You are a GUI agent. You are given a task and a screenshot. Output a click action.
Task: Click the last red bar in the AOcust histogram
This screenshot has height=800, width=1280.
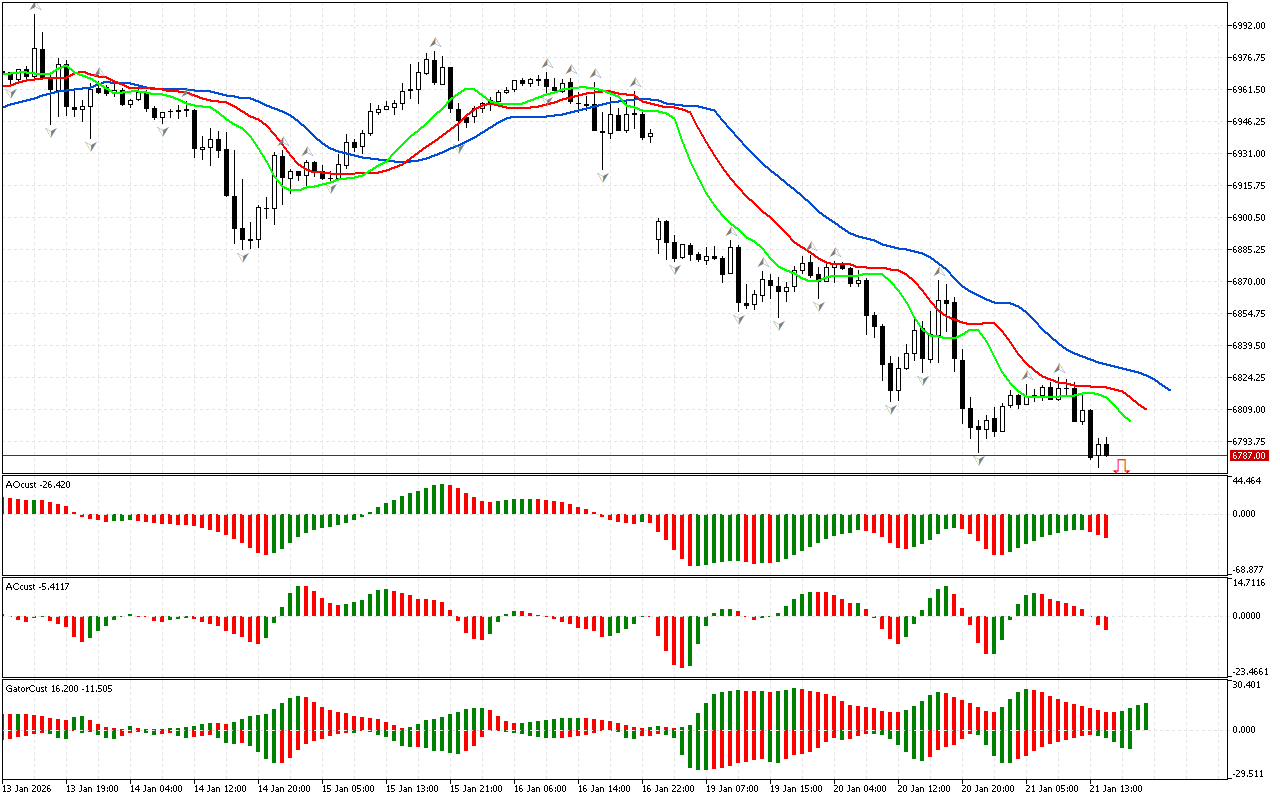tap(1105, 526)
